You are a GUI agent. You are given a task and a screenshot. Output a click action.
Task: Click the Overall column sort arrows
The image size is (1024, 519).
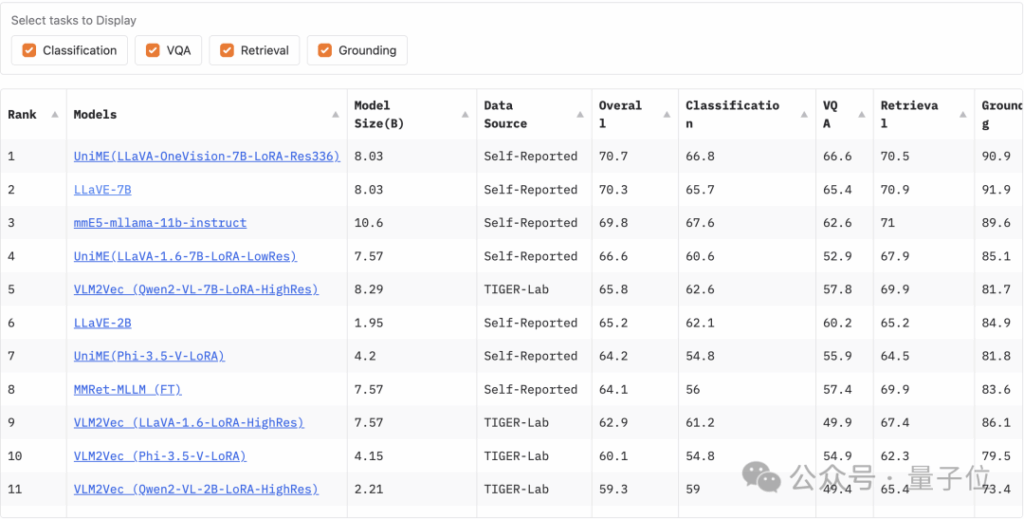click(x=666, y=115)
